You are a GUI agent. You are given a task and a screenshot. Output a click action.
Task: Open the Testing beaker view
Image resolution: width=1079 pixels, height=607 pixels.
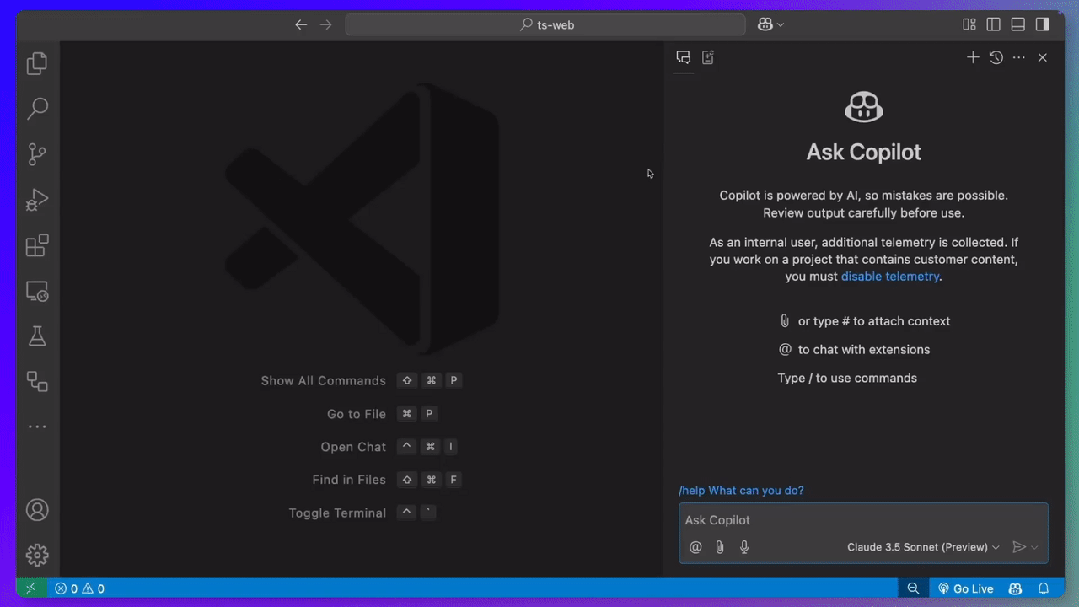(37, 336)
